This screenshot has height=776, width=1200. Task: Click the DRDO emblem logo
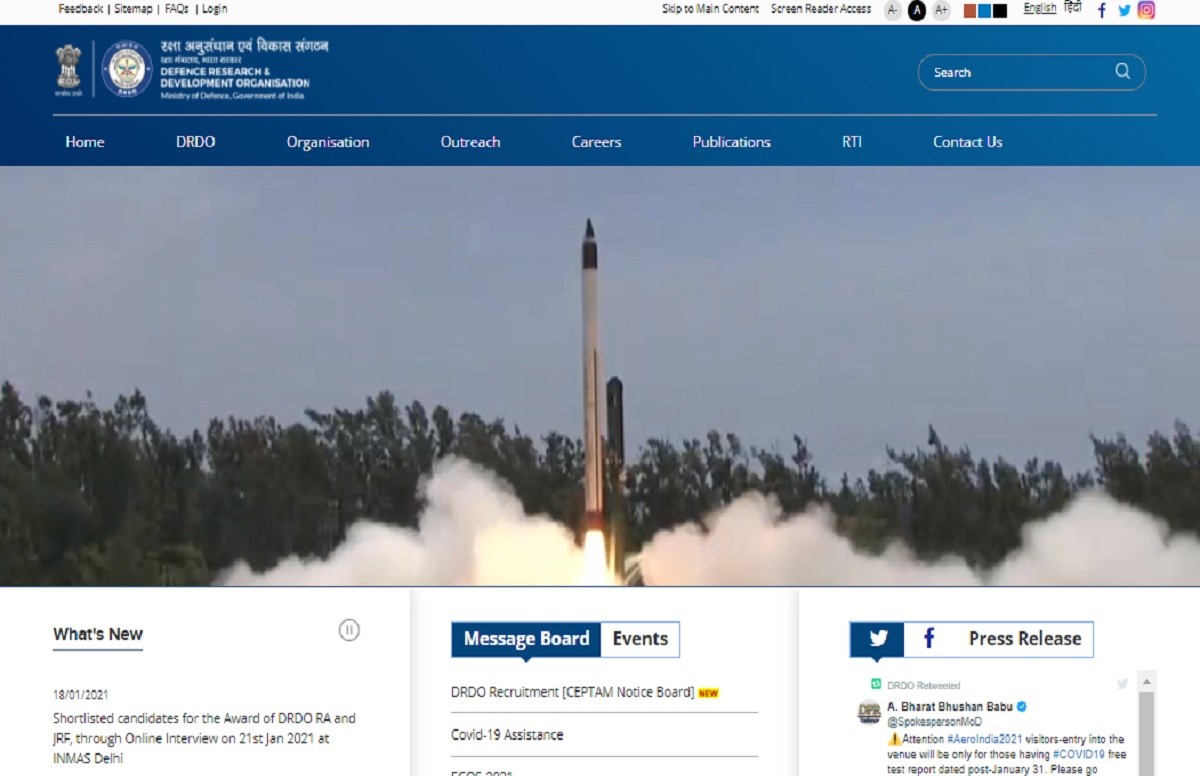[127, 69]
